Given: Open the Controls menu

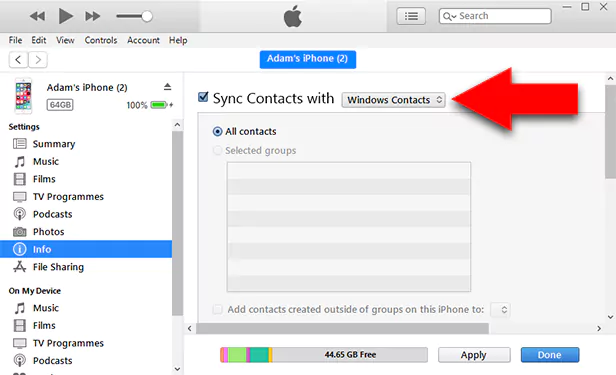Looking at the screenshot, I should (x=101, y=40).
